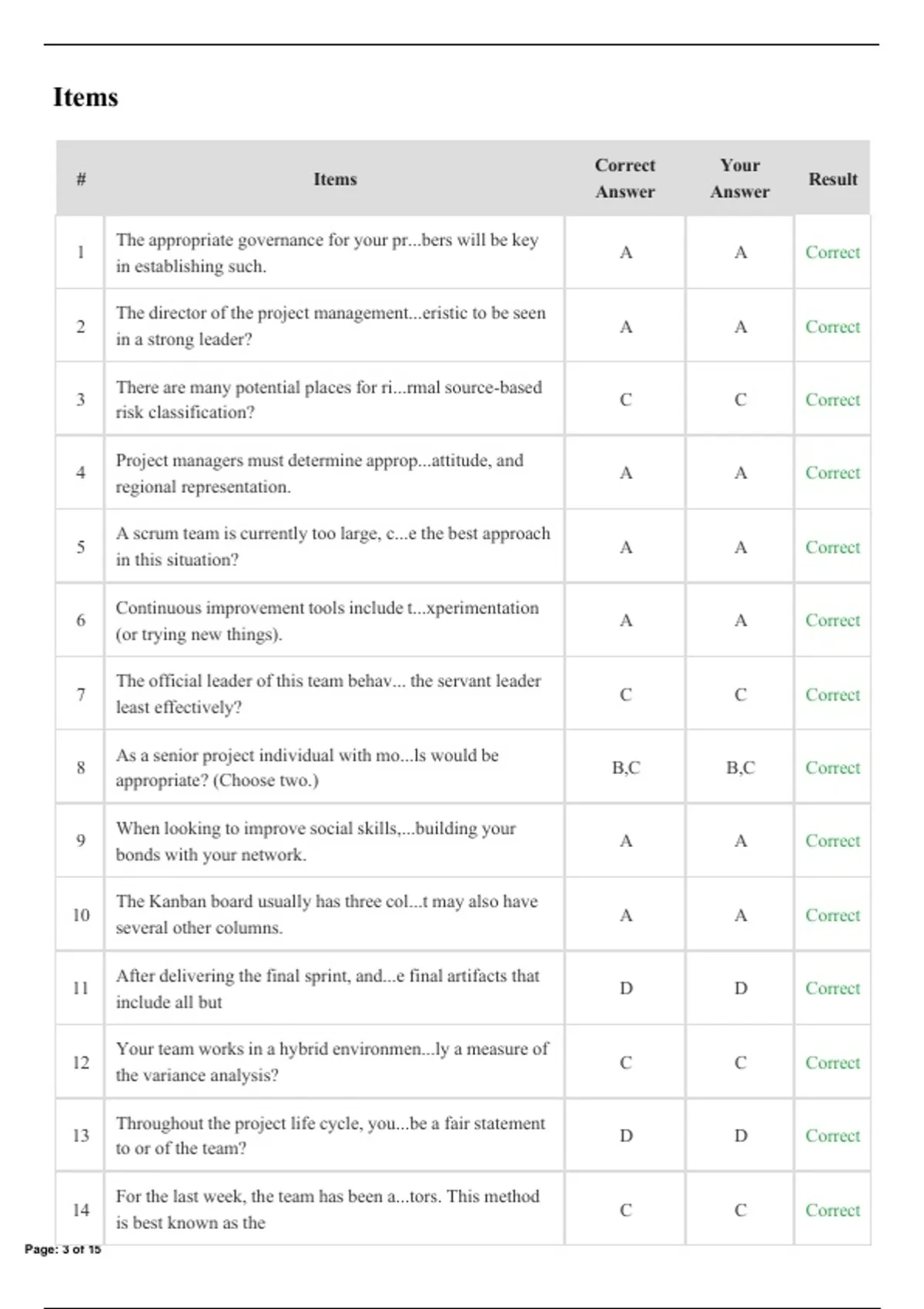
Task: Click the D correct answer for item 11
Action: (x=626, y=989)
